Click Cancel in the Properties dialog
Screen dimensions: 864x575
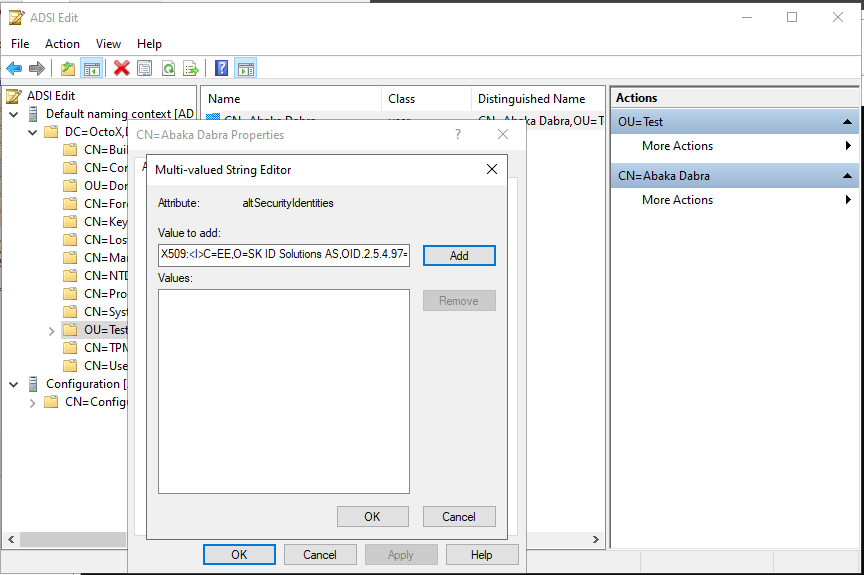(x=320, y=555)
